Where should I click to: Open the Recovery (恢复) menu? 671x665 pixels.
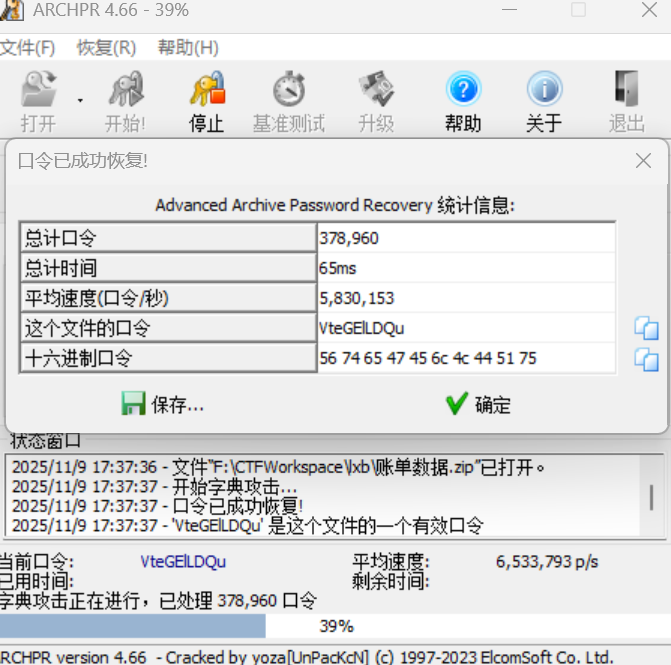[x=106, y=48]
